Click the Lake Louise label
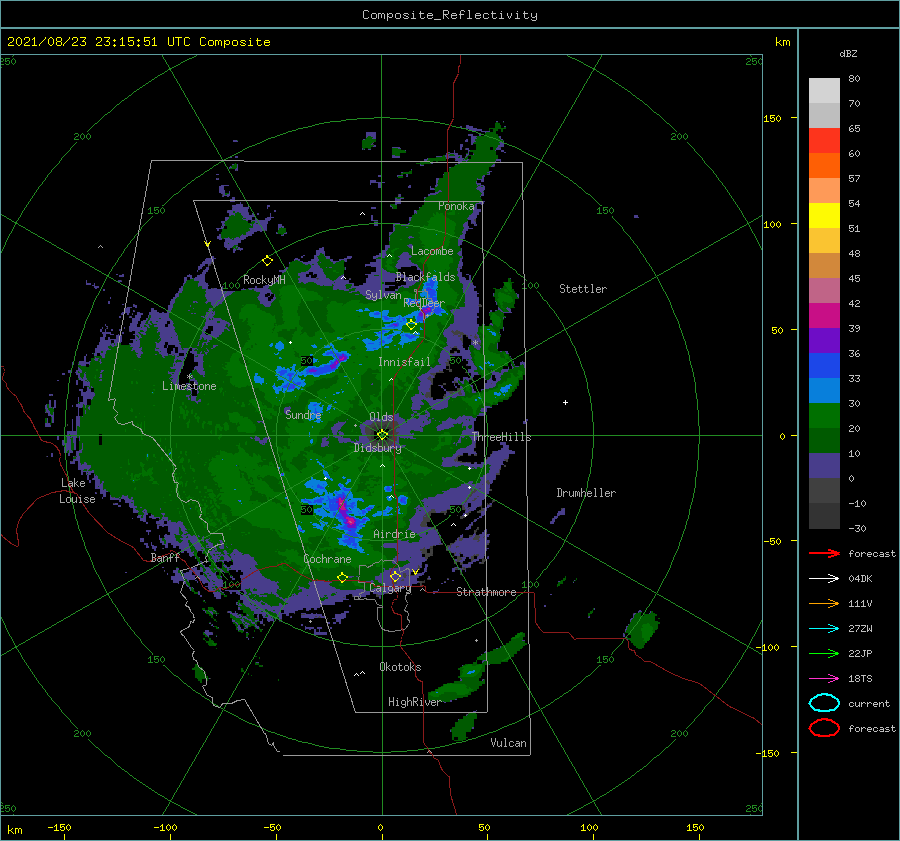 click(x=77, y=491)
